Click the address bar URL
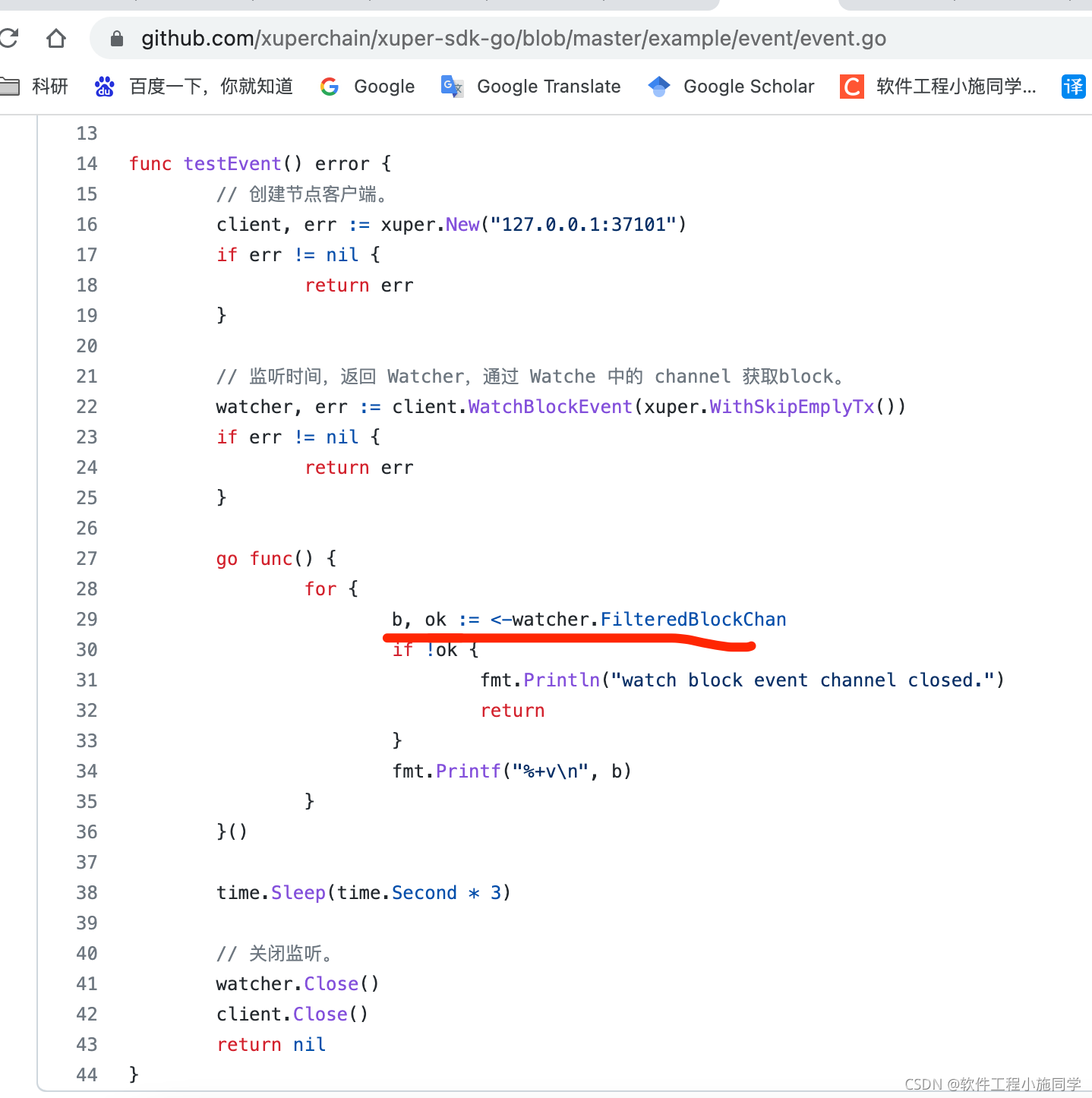The image size is (1092, 1098). [x=510, y=38]
